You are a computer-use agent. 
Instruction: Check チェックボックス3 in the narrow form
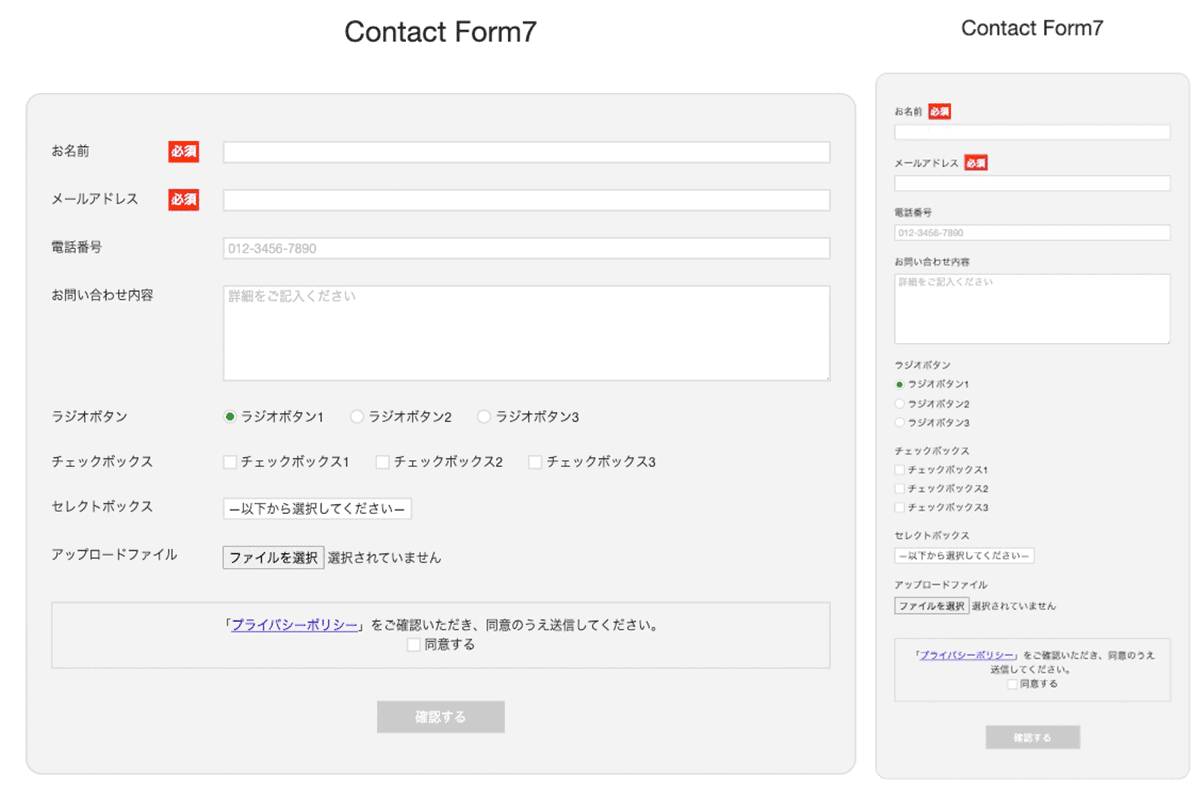click(x=900, y=508)
